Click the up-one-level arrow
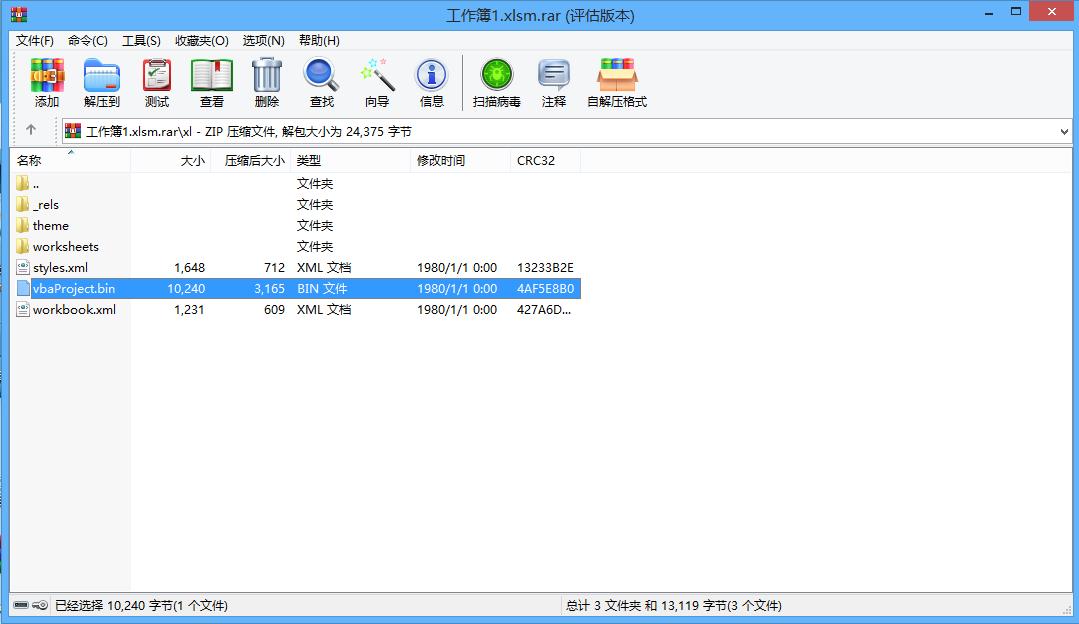Viewport: 1079px width, 624px height. click(31, 130)
